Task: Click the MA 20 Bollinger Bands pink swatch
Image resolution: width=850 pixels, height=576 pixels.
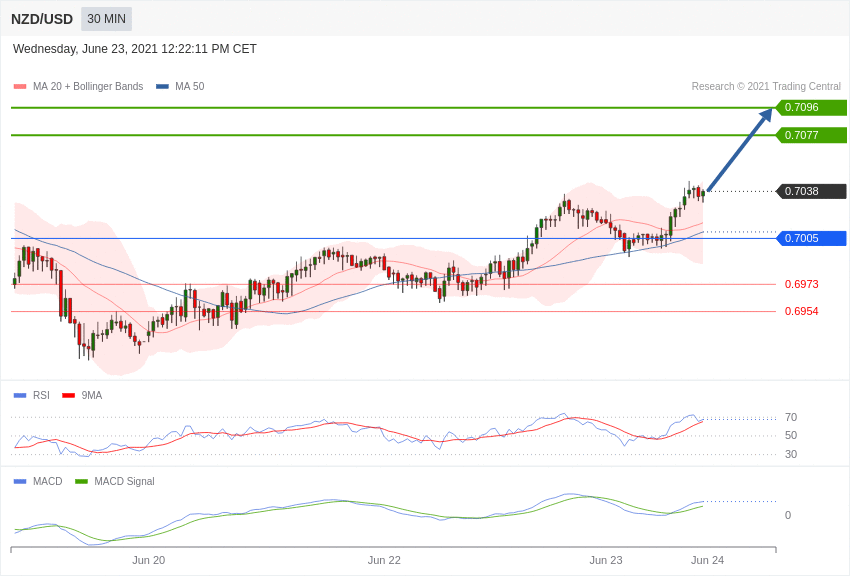Action: (x=20, y=87)
